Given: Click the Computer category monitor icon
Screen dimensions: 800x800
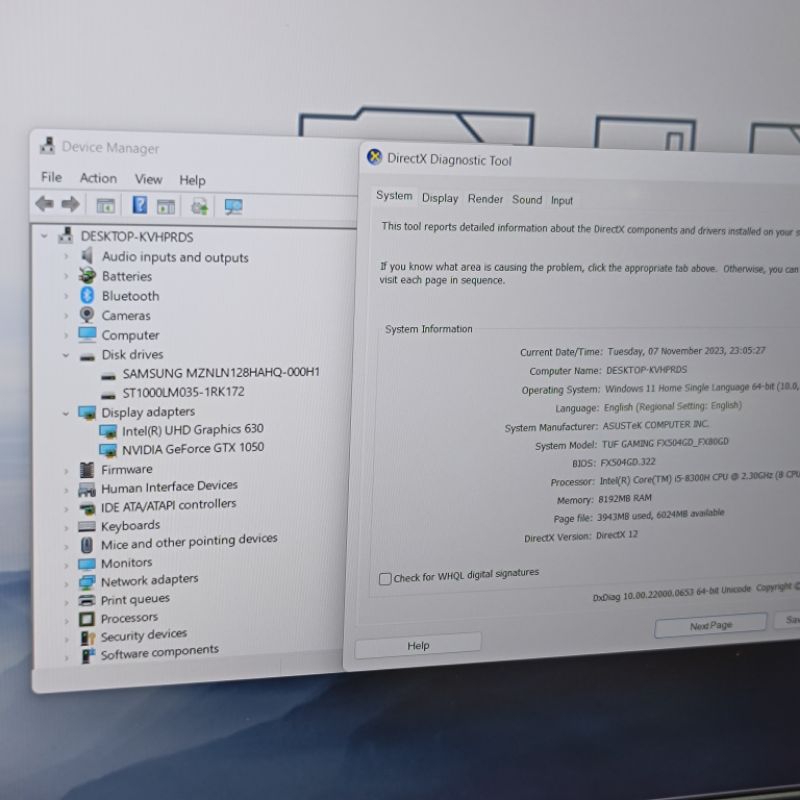Looking at the screenshot, I should pyautogui.click(x=87, y=334).
